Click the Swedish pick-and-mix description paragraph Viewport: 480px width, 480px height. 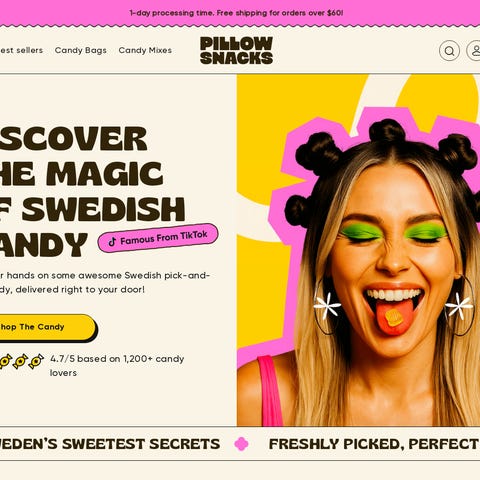pyautogui.click(x=105, y=282)
